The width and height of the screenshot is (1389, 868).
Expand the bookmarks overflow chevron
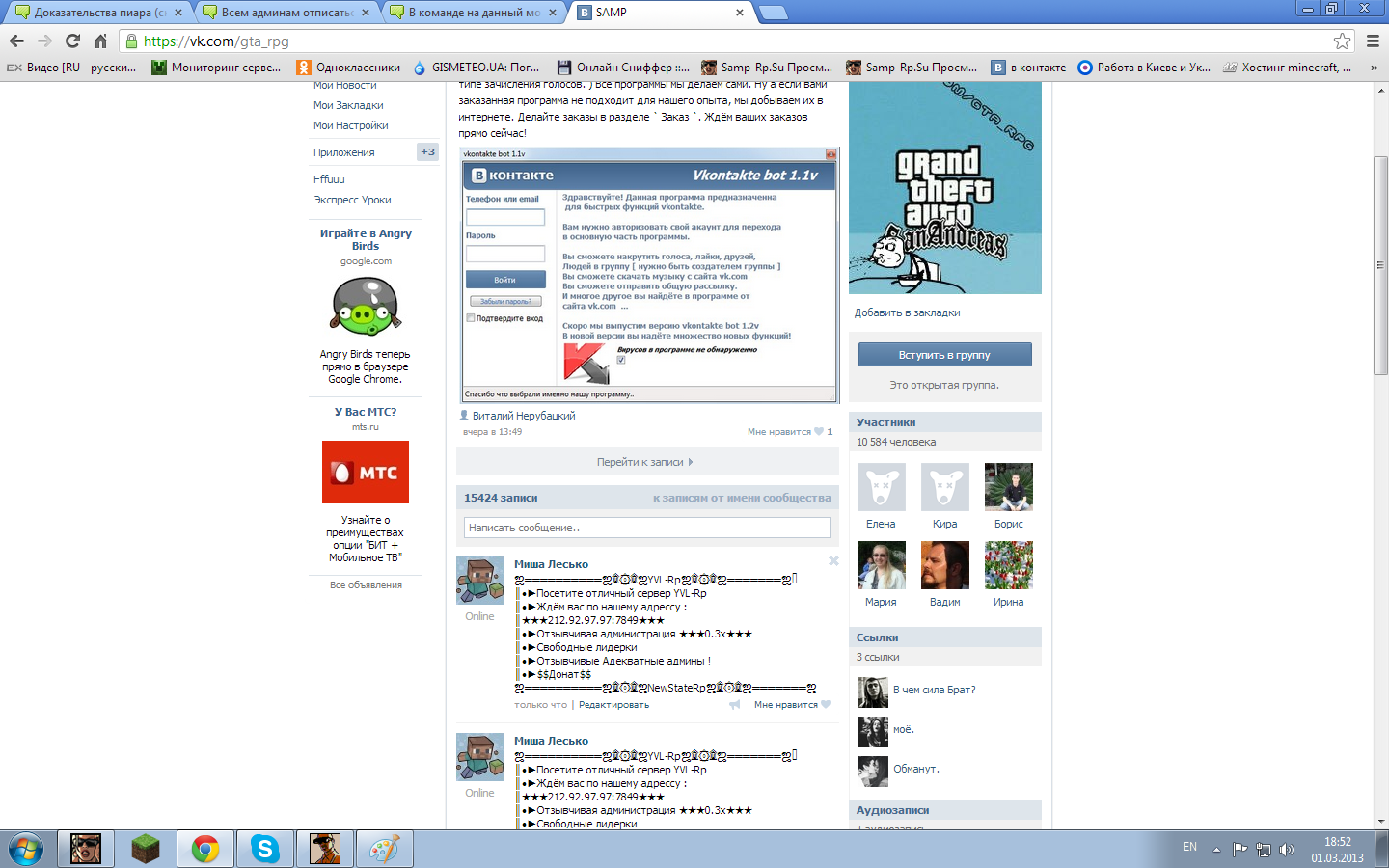pyautogui.click(x=1375, y=68)
